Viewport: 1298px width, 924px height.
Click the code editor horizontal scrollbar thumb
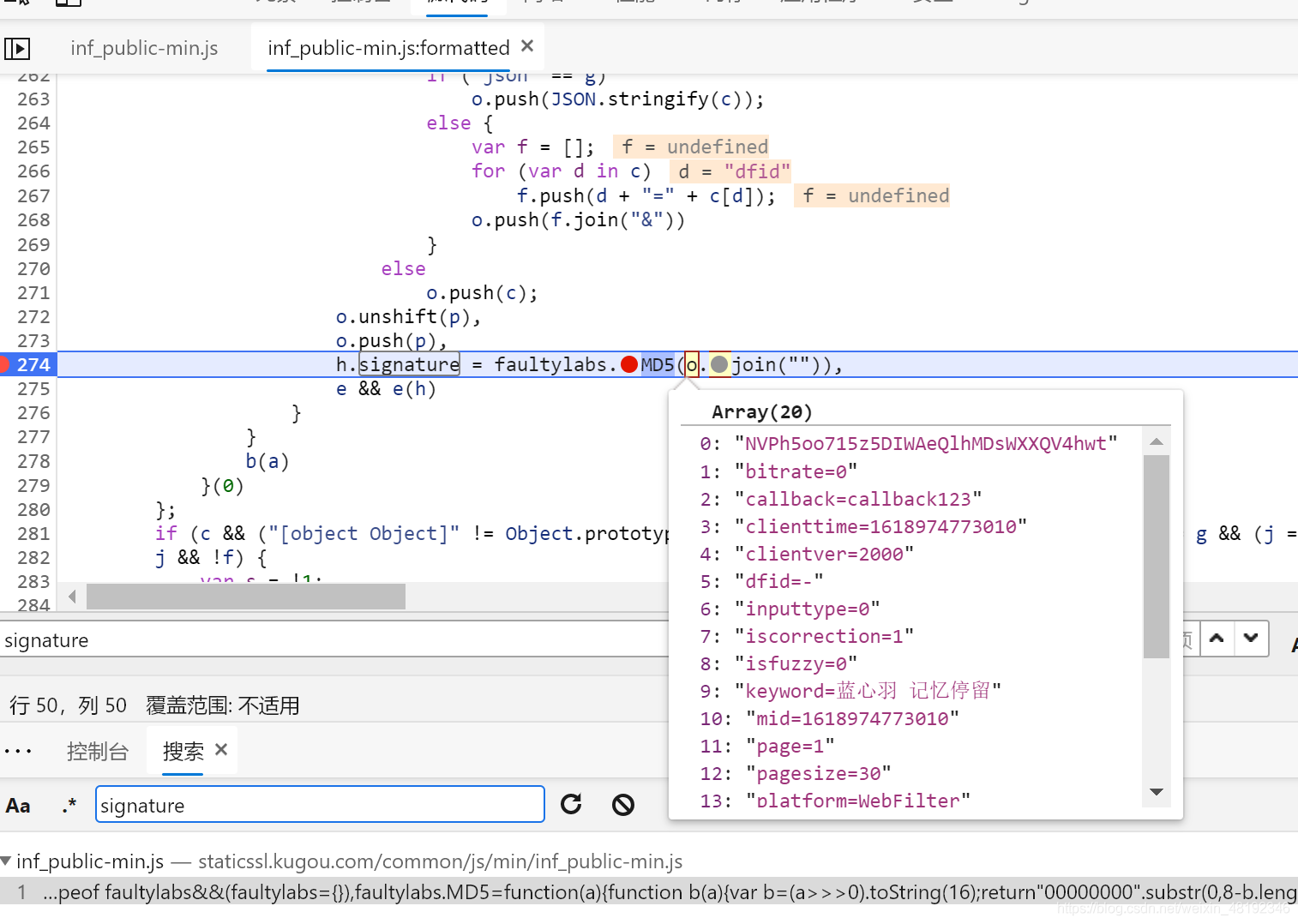coord(246,597)
